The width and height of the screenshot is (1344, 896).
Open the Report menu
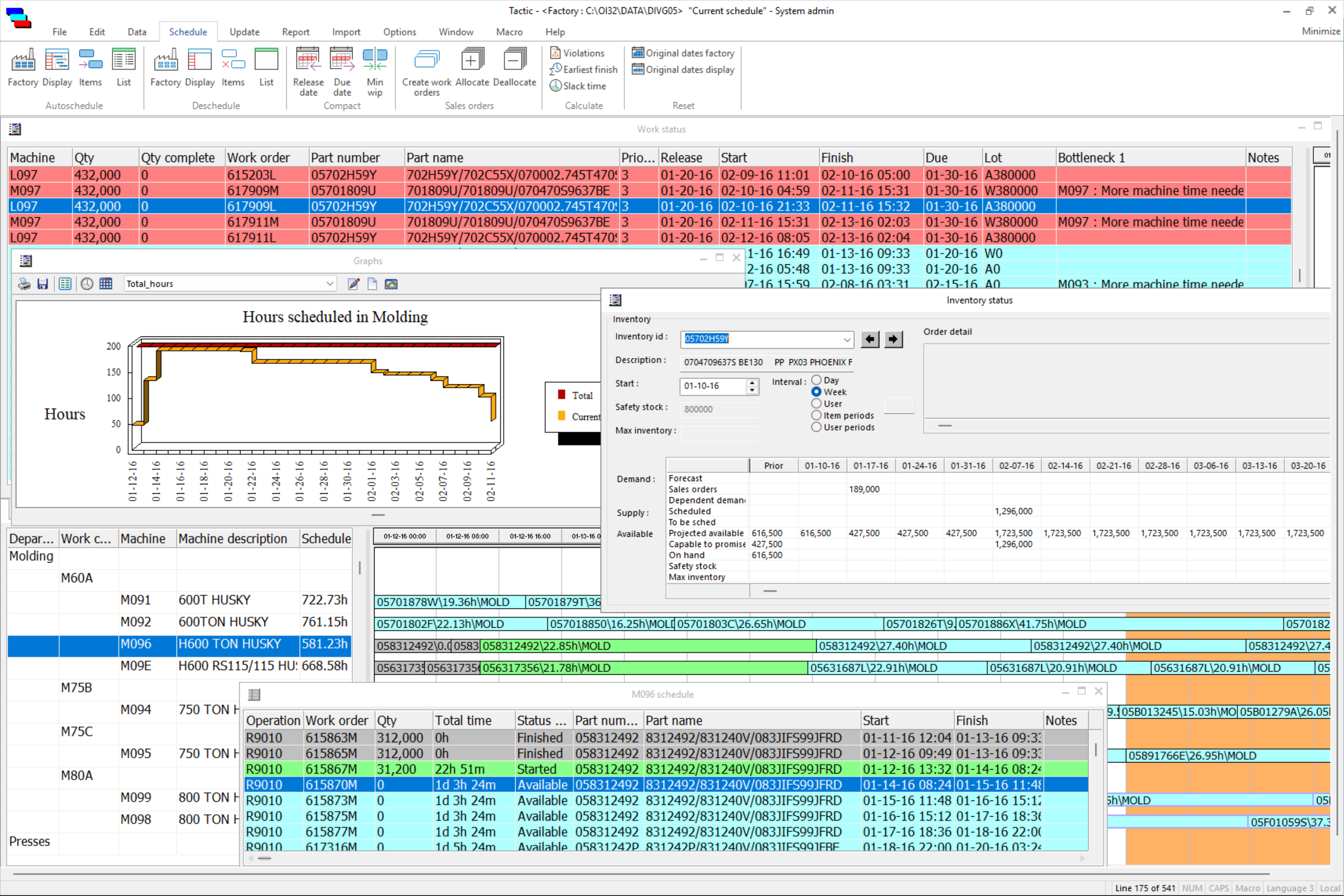(295, 32)
